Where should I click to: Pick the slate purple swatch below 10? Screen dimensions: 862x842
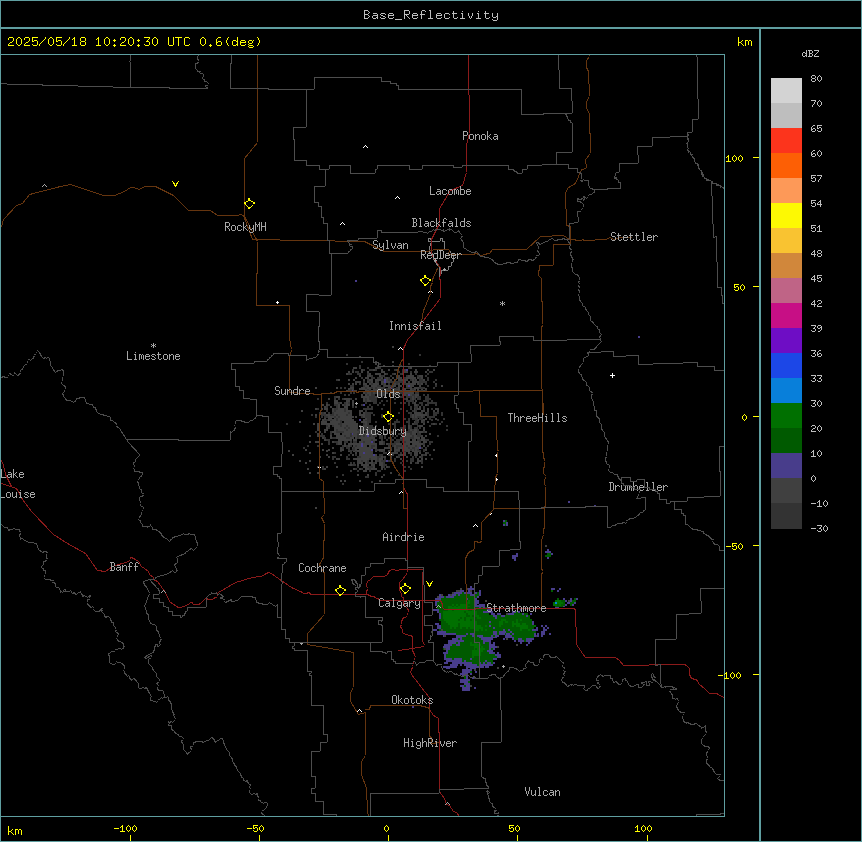tap(786, 466)
